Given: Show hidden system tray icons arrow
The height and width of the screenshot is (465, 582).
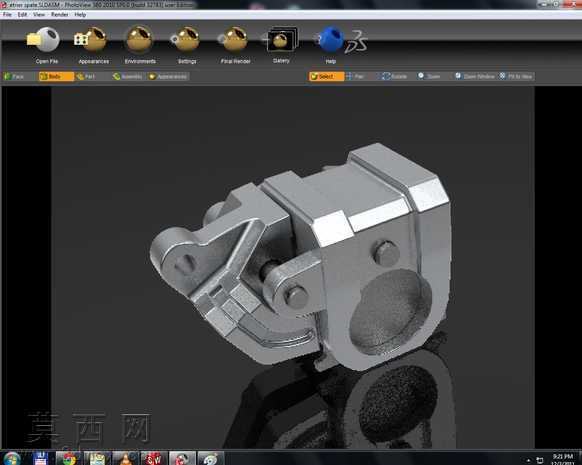Looking at the screenshot, I should (529, 460).
